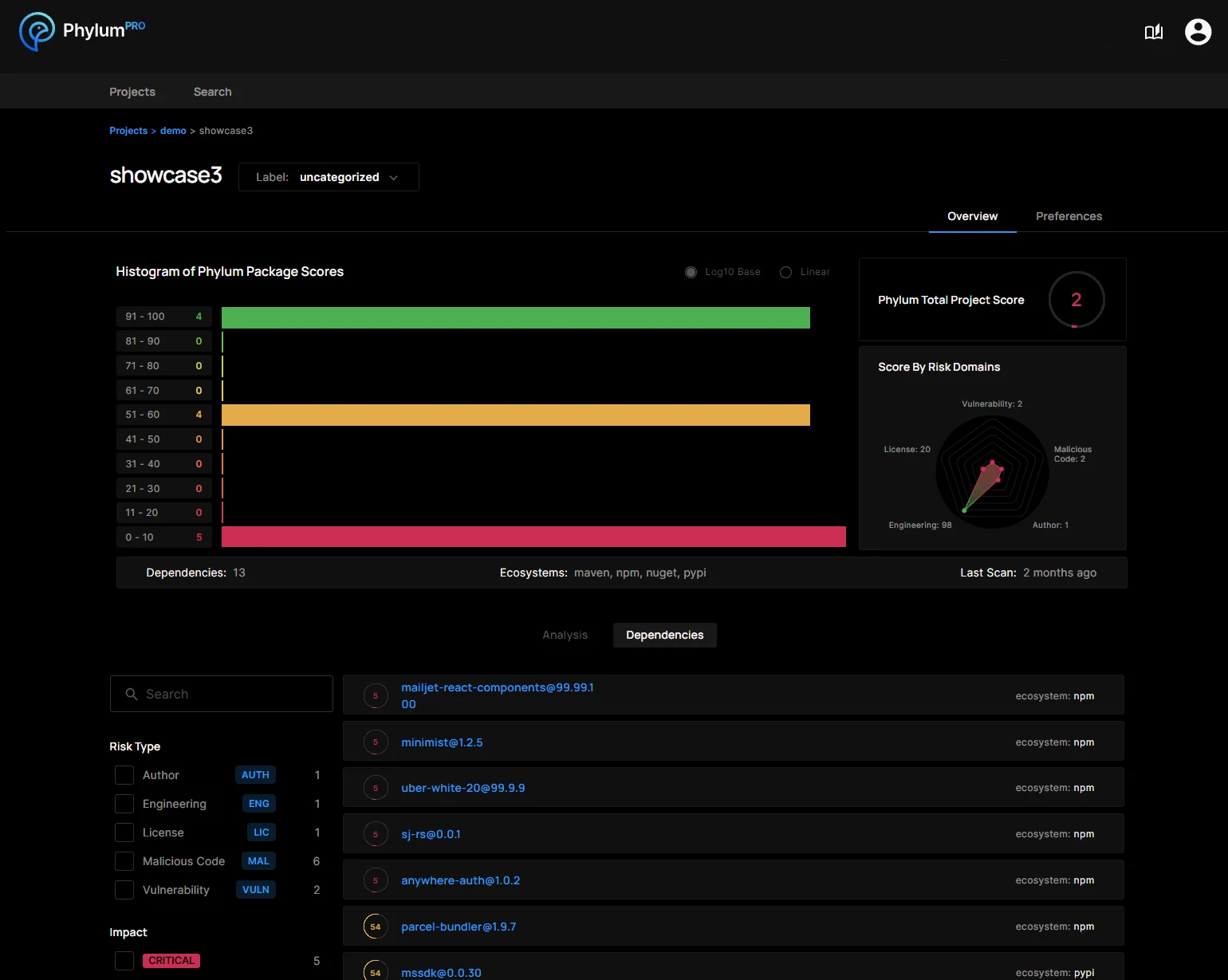Click score badge for minimist@1.2.5
Screen dimensions: 1228x980
376,742
